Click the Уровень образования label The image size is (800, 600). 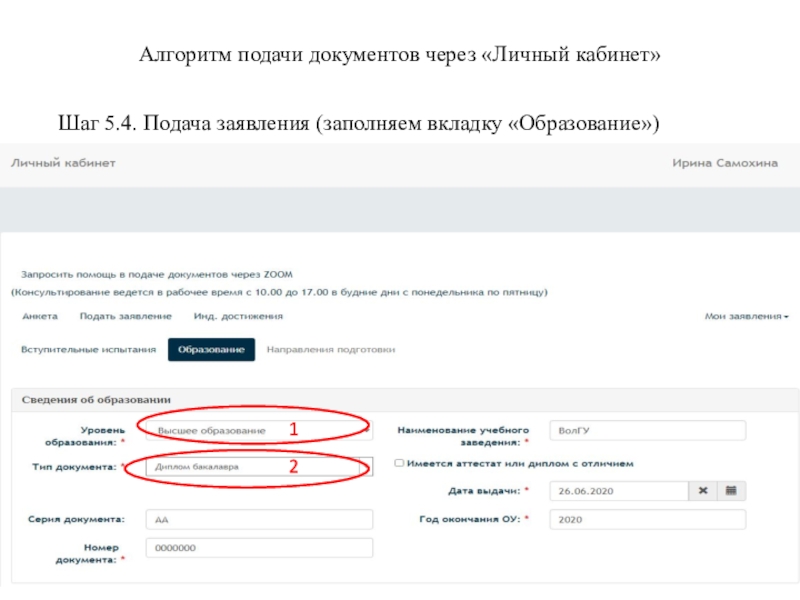[85, 436]
